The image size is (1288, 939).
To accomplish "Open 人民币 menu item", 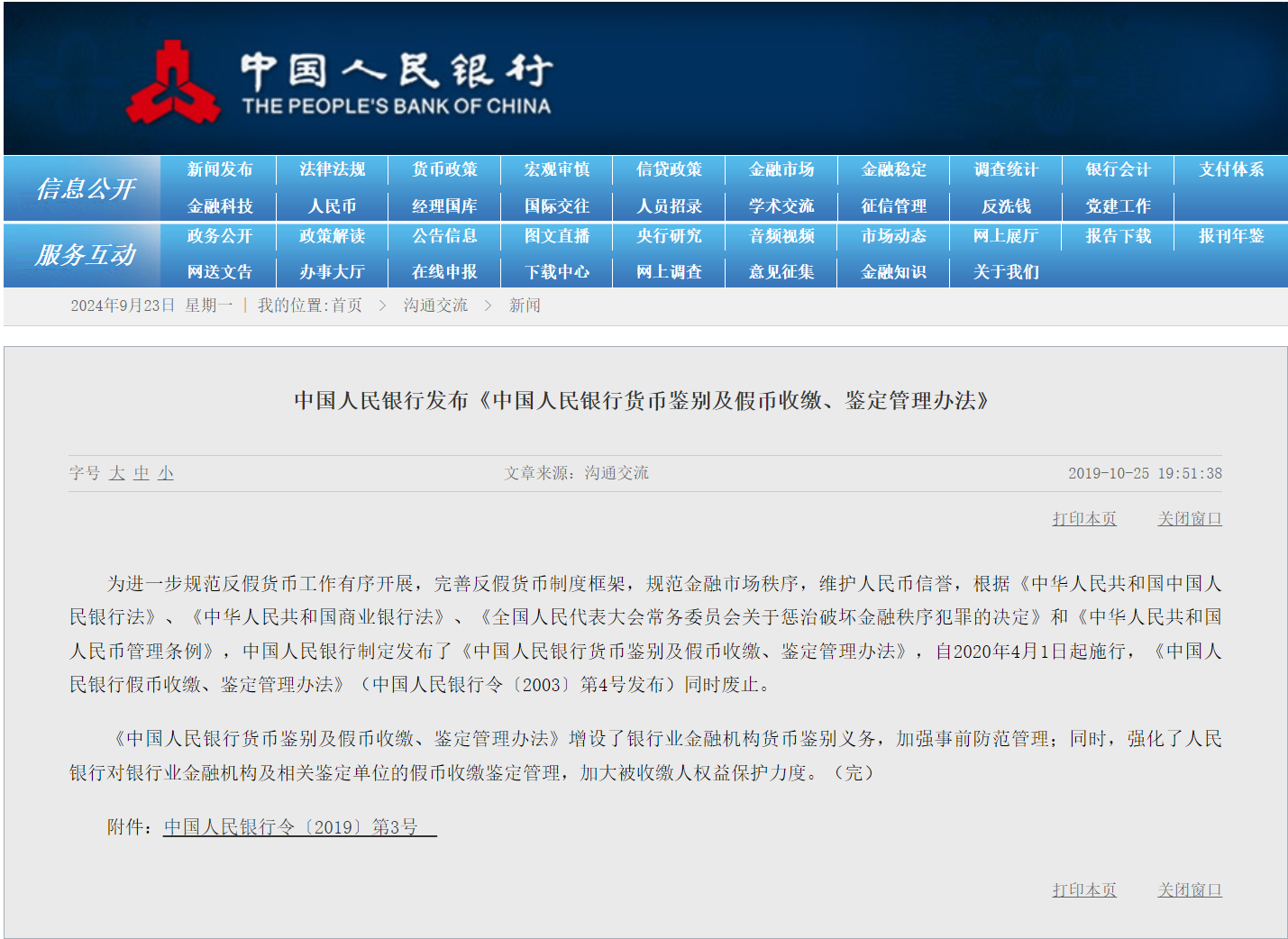I will (x=333, y=206).
